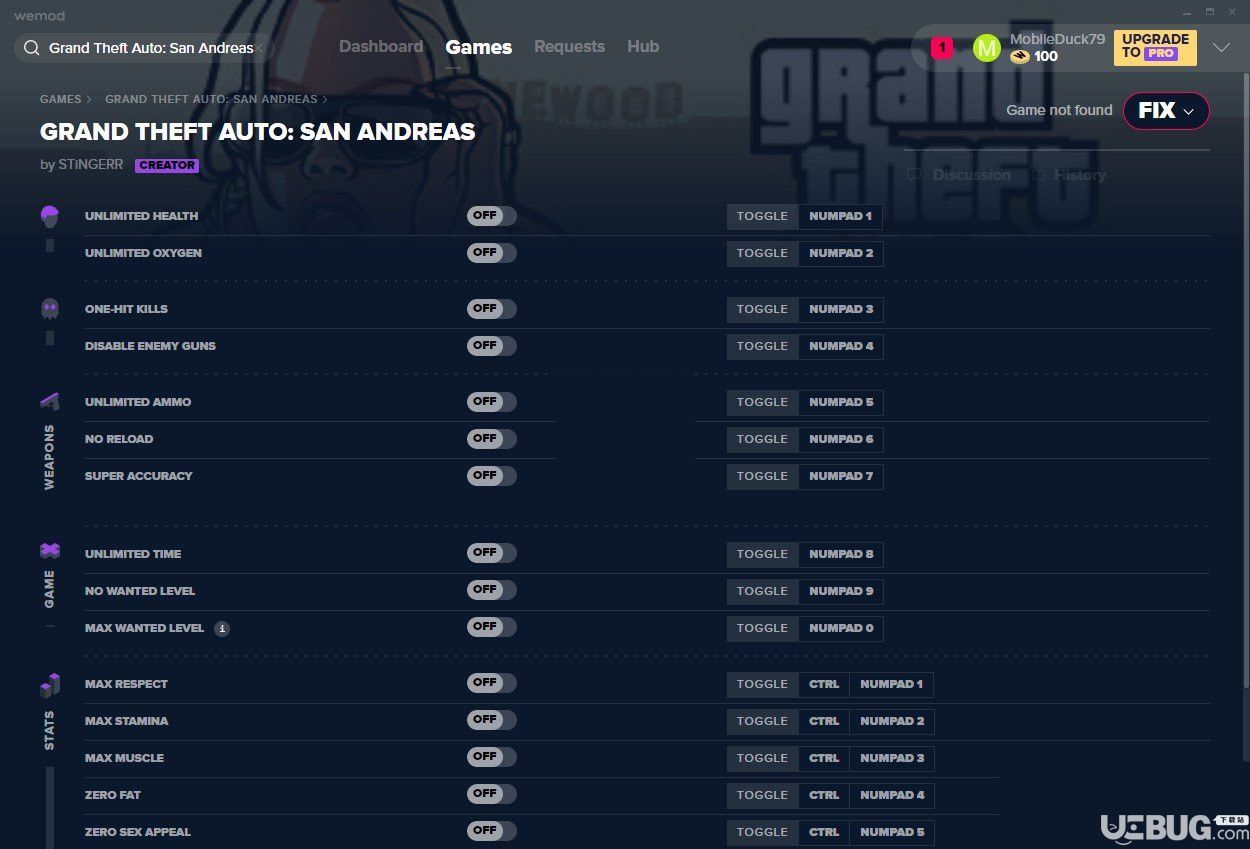Click the MobileDuck79 username
This screenshot has height=849, width=1250.
pyautogui.click(x=1057, y=39)
